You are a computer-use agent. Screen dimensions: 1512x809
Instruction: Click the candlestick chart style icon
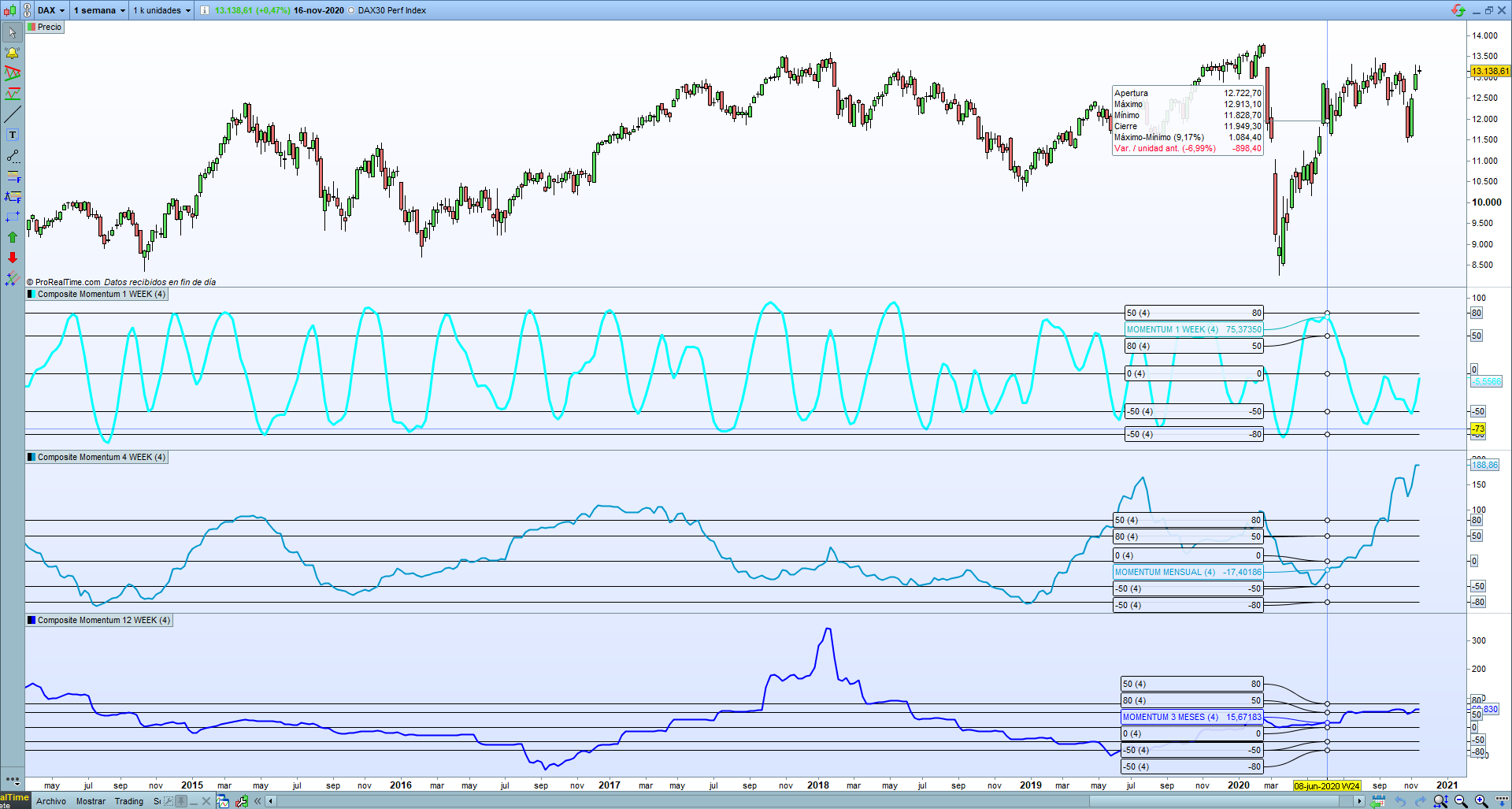(9, 10)
